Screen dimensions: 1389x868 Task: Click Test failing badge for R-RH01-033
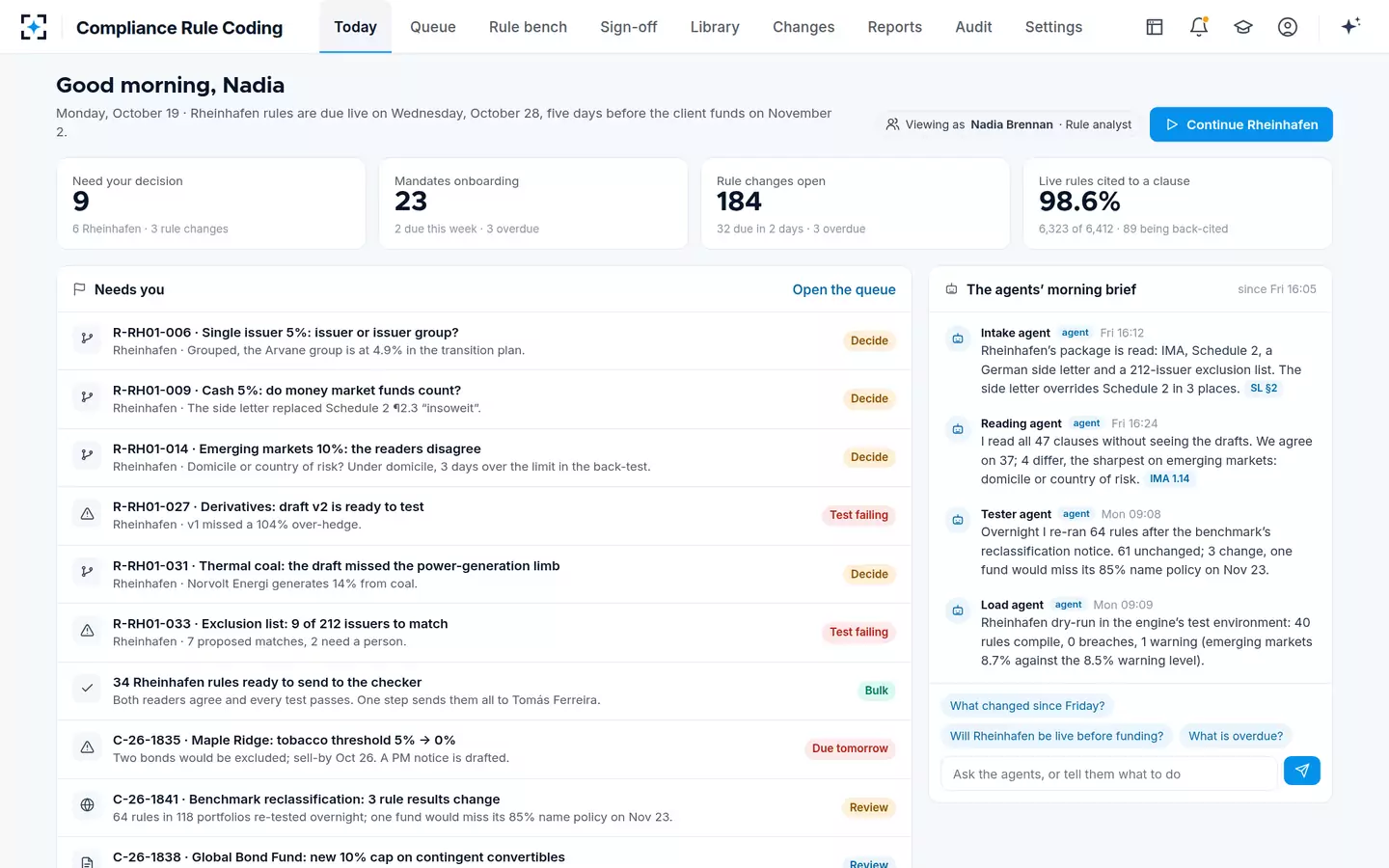858,632
